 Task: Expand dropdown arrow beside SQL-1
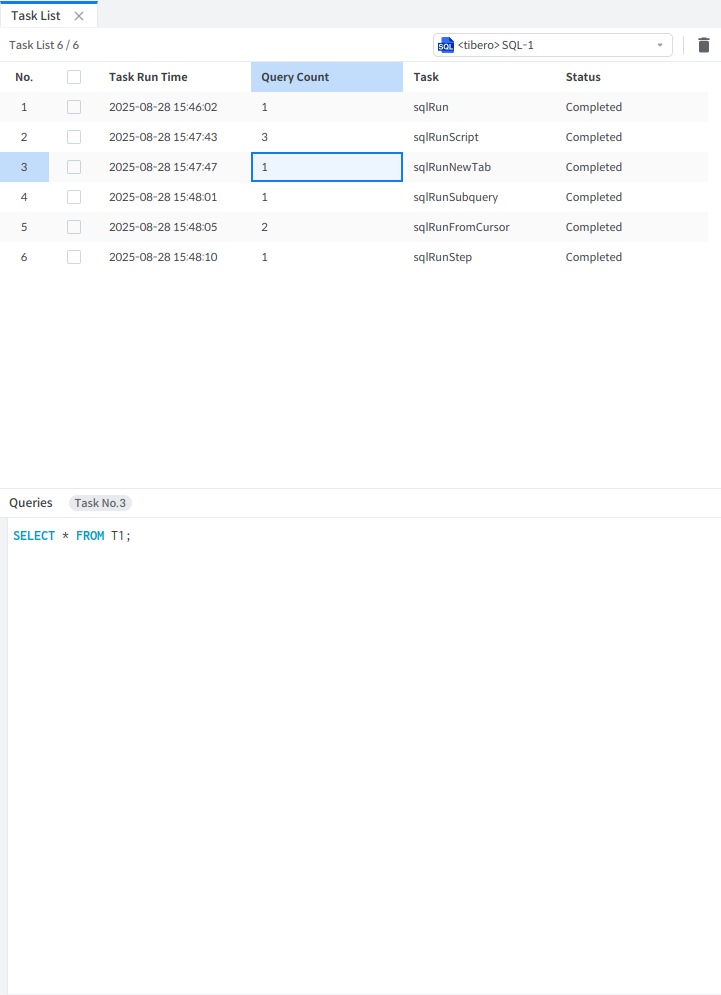(660, 45)
